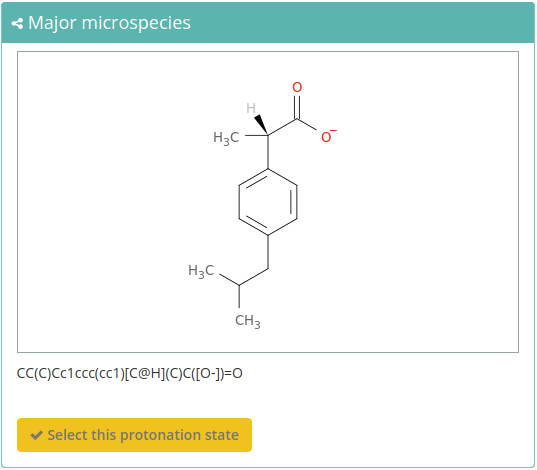
Task: Click the benzene ring in the structure
Action: 268,202
